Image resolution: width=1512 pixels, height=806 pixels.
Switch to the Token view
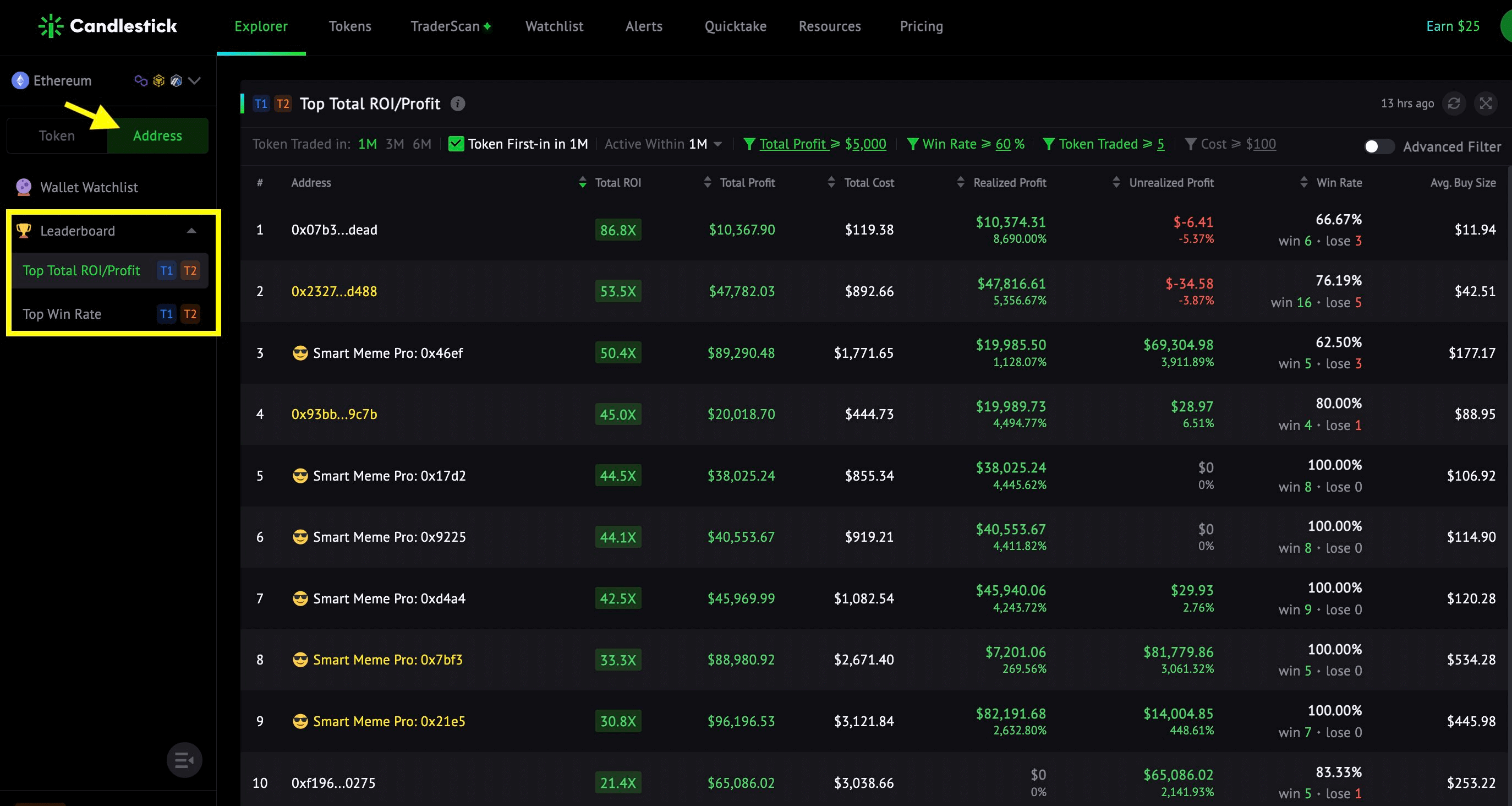coord(57,135)
